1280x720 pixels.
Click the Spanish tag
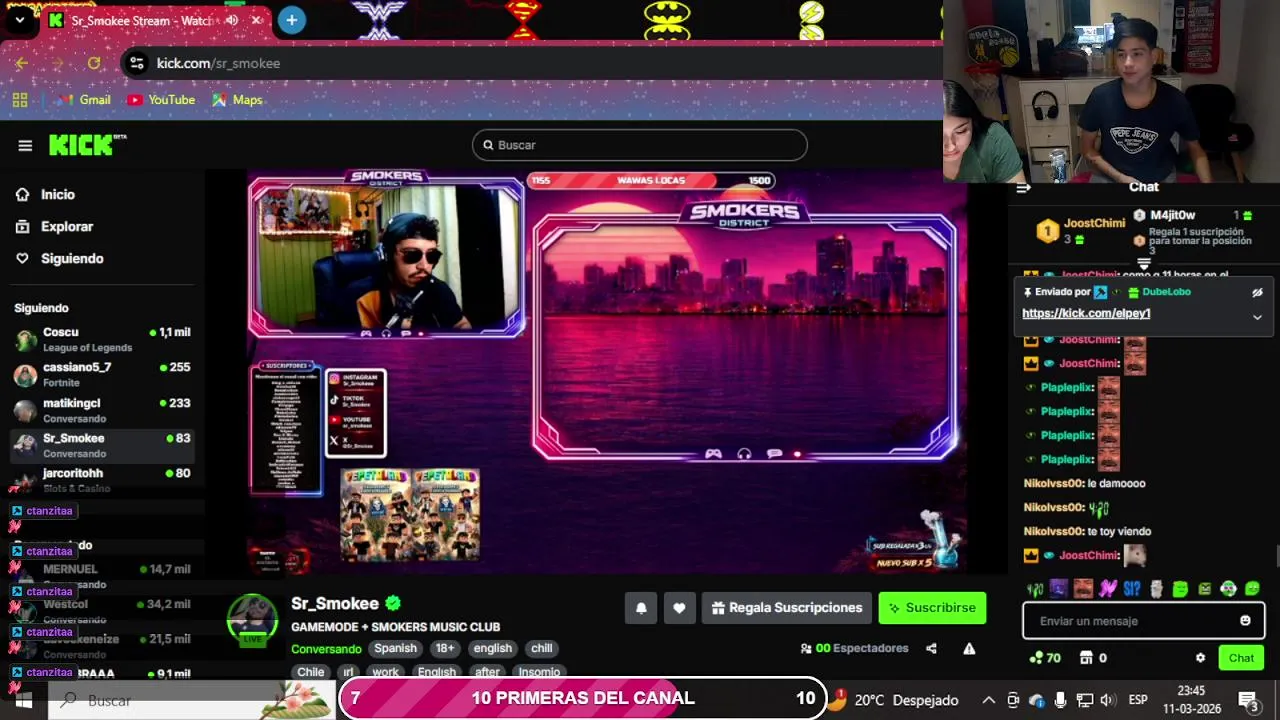[x=395, y=648]
